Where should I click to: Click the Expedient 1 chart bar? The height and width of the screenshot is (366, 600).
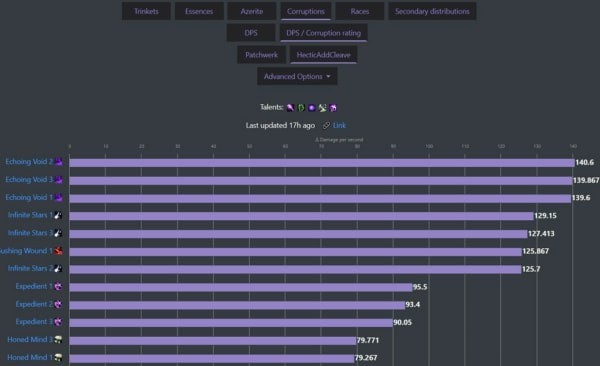click(241, 287)
